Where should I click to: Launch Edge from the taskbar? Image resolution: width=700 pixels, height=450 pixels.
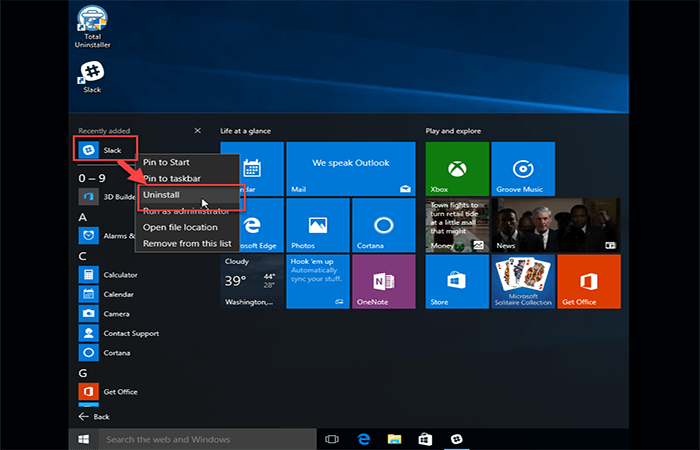coord(363,439)
